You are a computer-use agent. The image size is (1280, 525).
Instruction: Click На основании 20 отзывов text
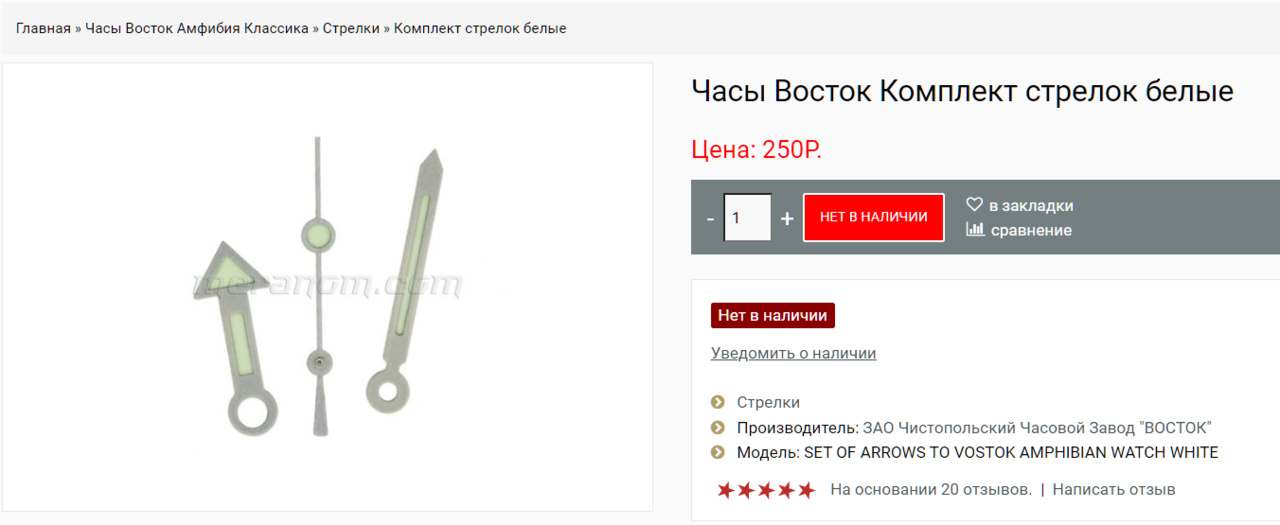coord(931,489)
